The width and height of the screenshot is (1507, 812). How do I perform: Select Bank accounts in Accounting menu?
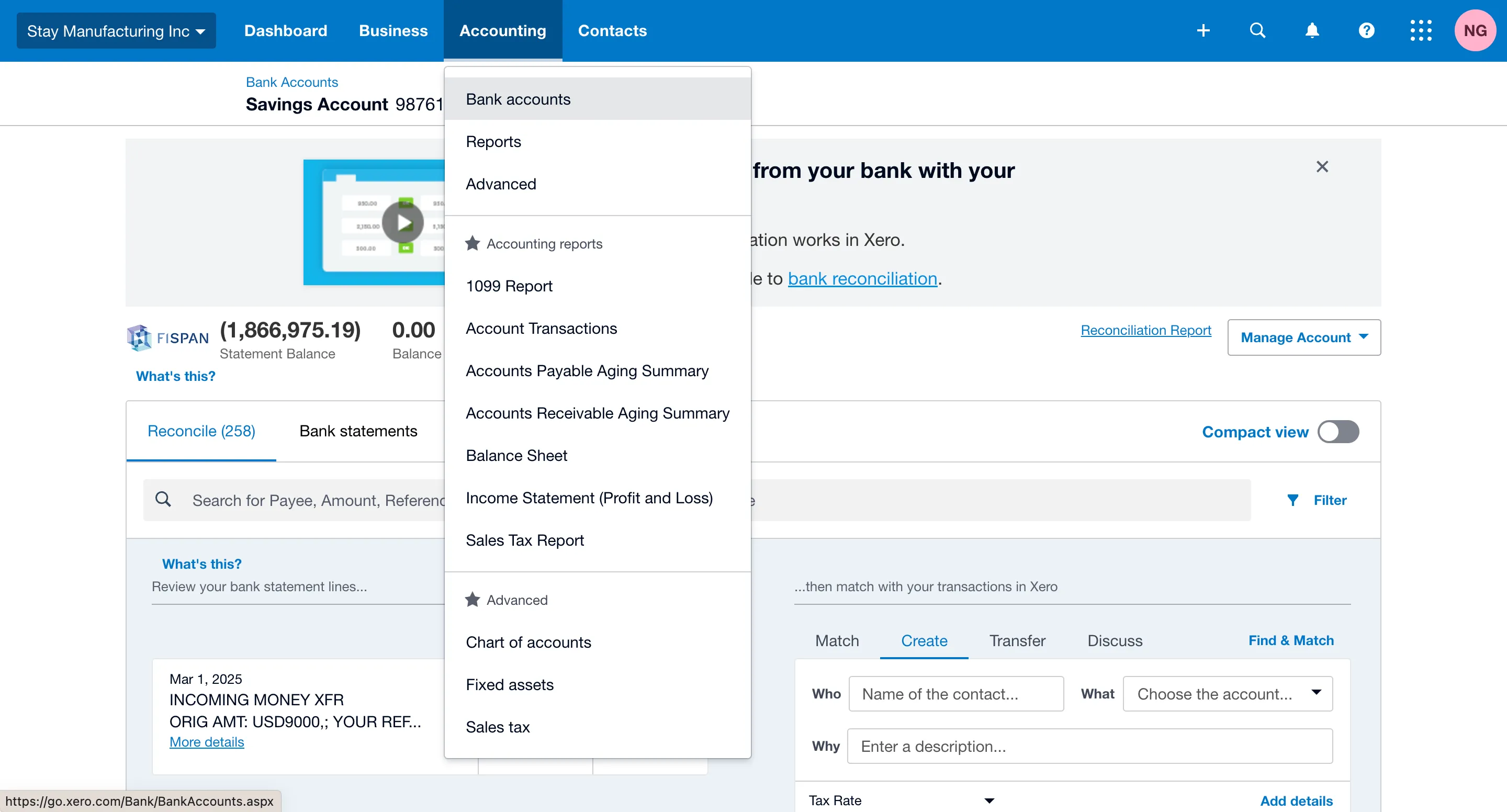(x=597, y=99)
